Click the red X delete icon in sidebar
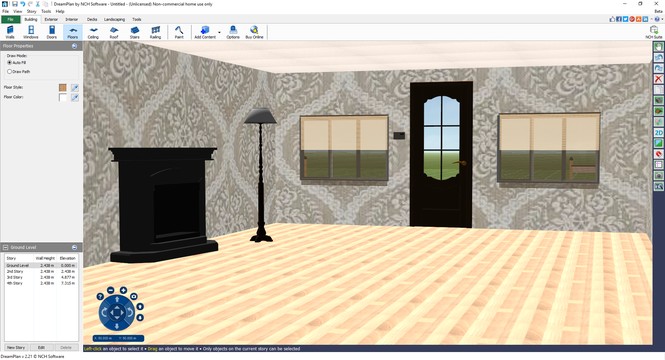 click(659, 79)
